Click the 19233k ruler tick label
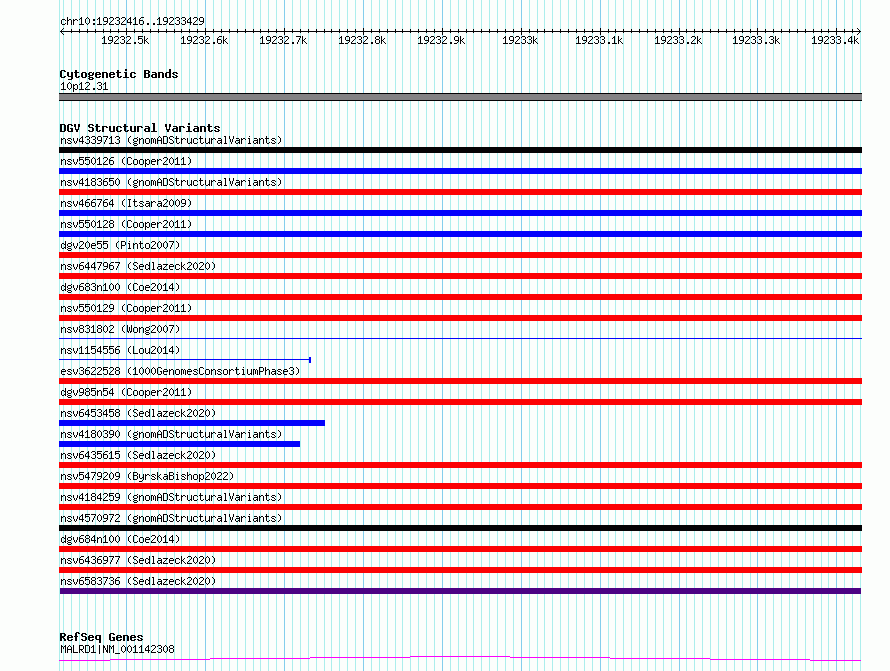890x671 pixels. coord(520,40)
